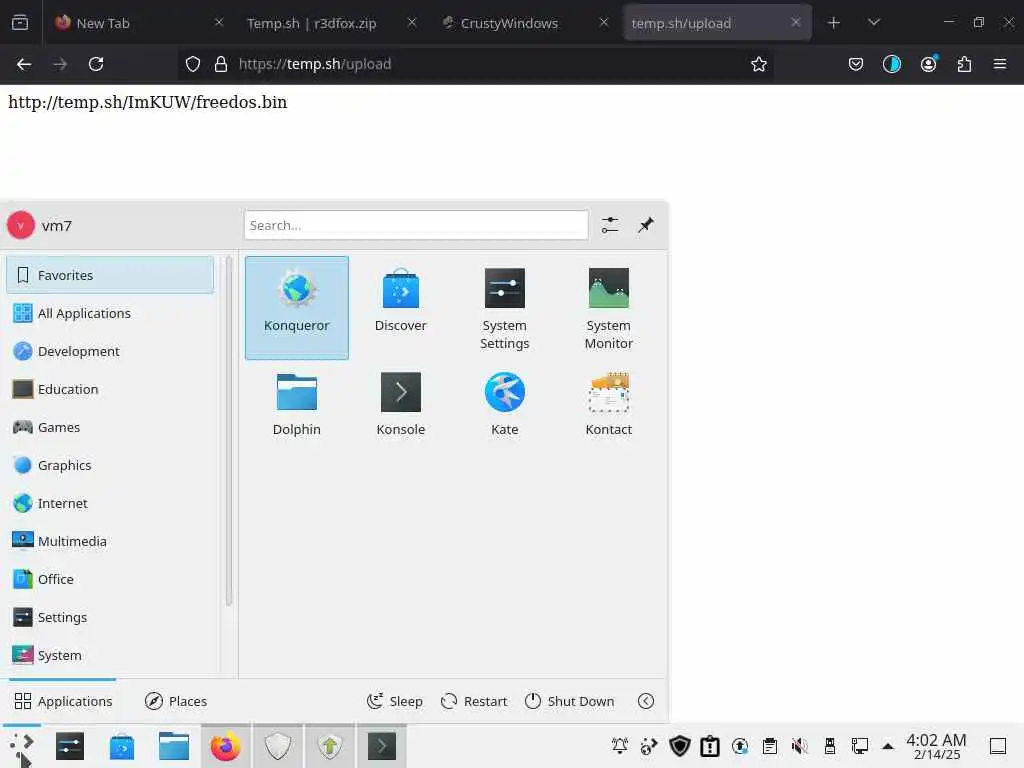Open tracking protection shield info
This screenshot has width=1024, height=768.
[193, 64]
